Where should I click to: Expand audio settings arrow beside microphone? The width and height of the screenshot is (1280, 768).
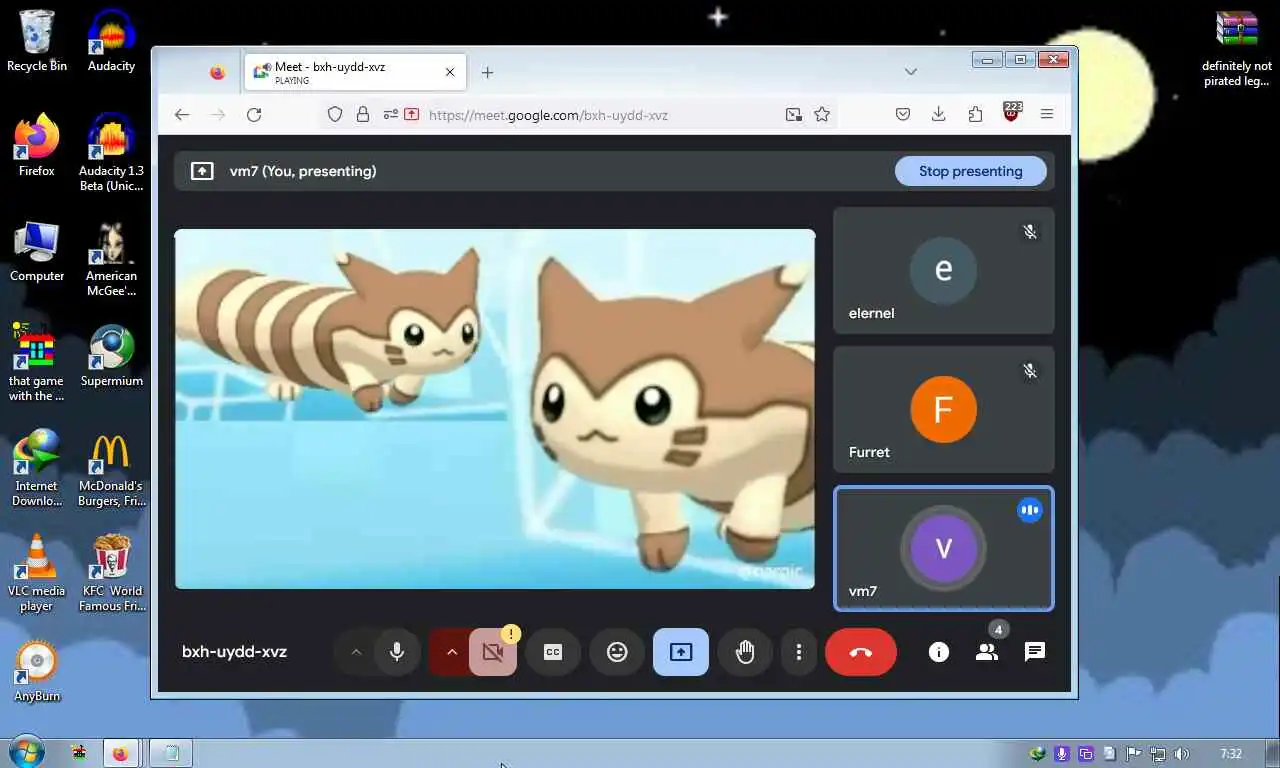pos(355,652)
